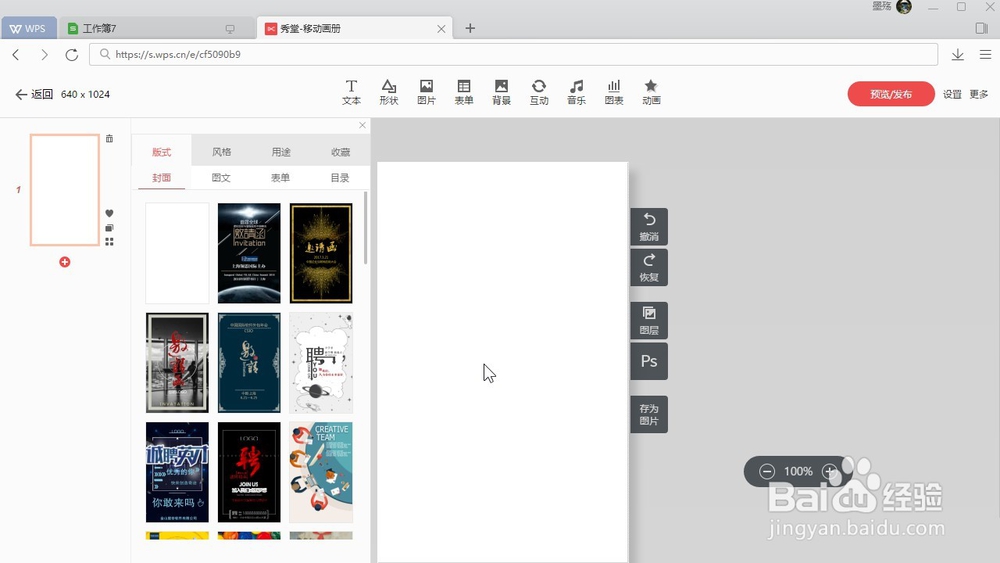Screen dimensions: 1000x563
Task: Zoom out with the minus icon
Action: [x=767, y=471]
